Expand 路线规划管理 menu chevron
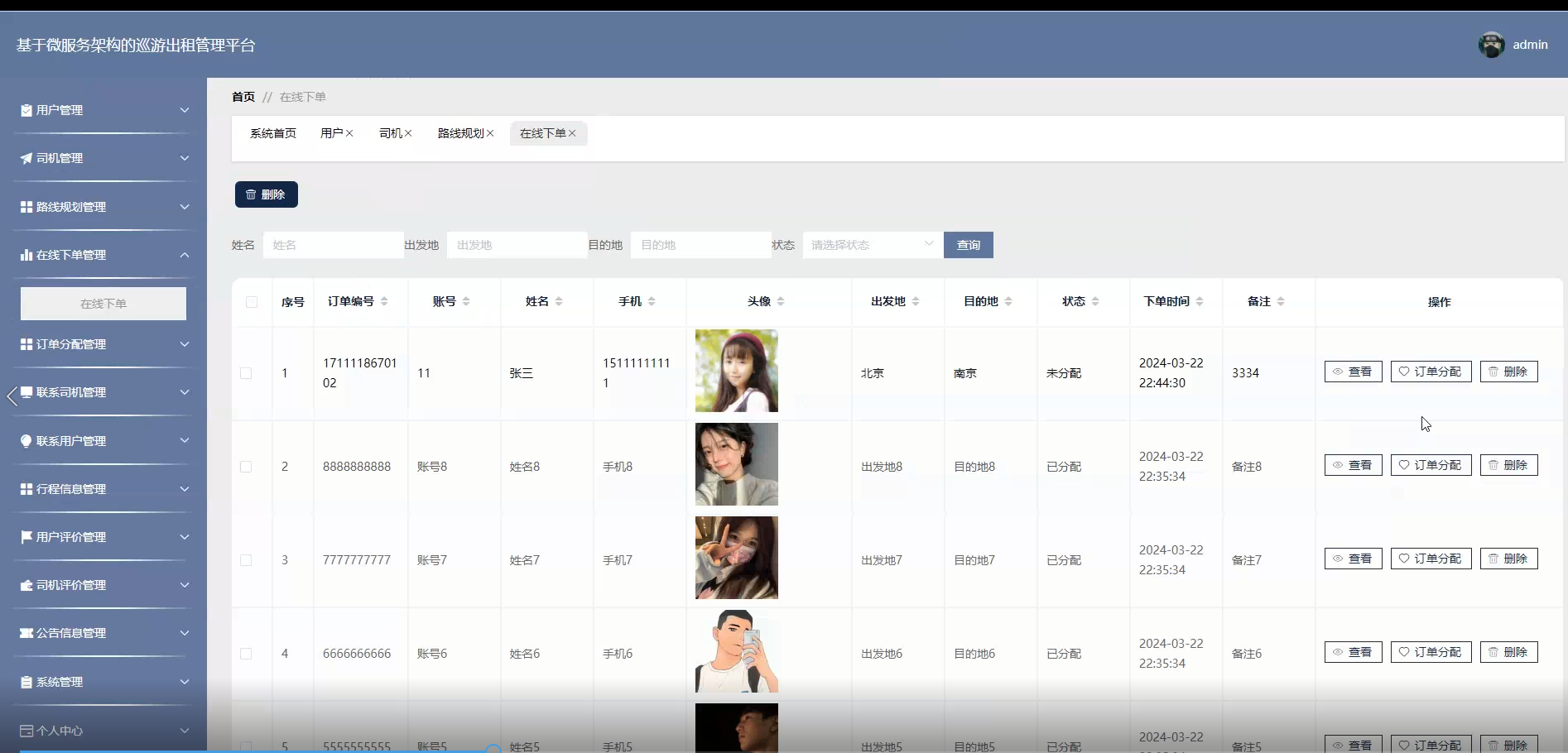Screen dimensions: 1568x753 pos(185,207)
